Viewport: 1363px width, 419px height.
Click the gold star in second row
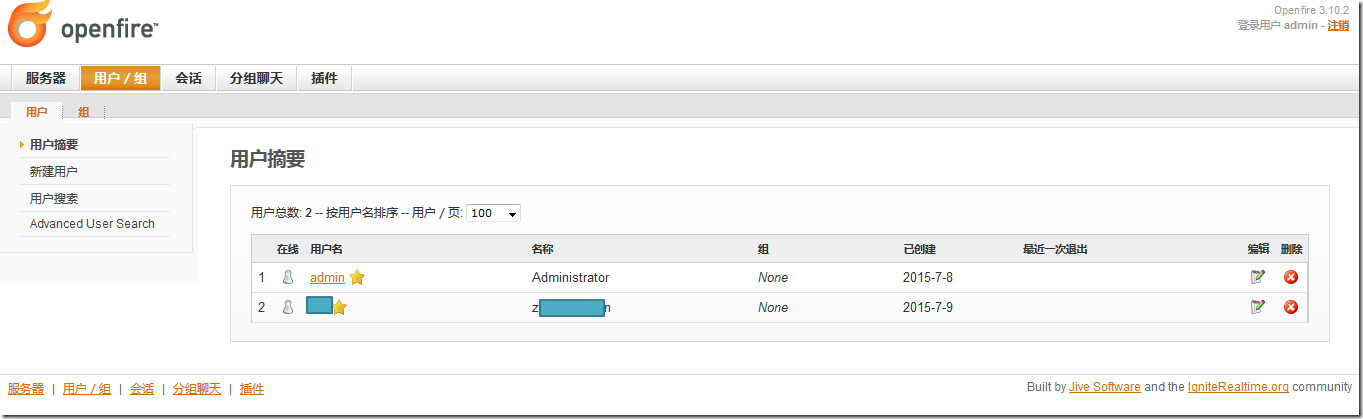[340, 307]
